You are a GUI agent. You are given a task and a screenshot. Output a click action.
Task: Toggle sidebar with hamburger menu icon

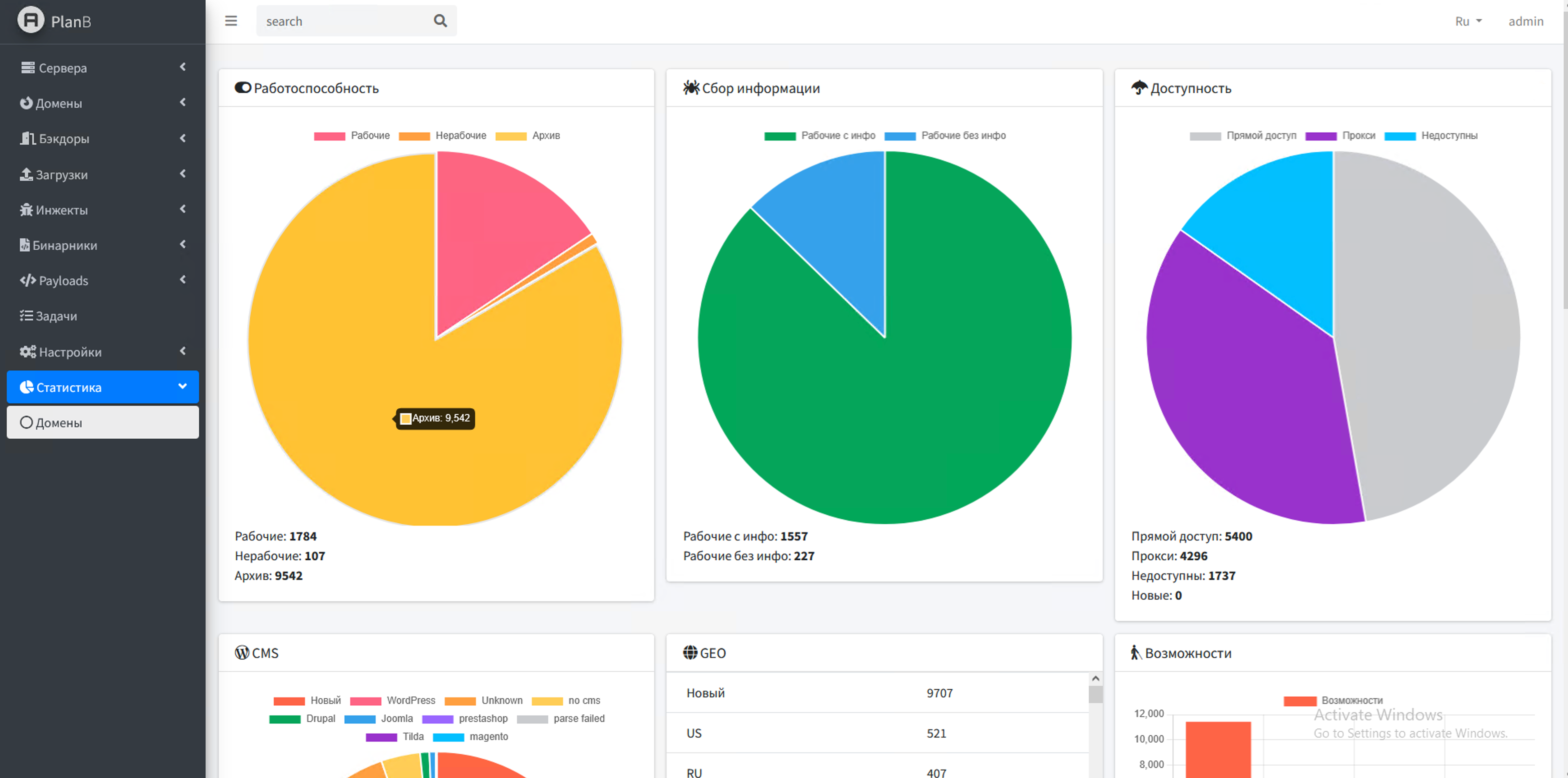[x=231, y=21]
